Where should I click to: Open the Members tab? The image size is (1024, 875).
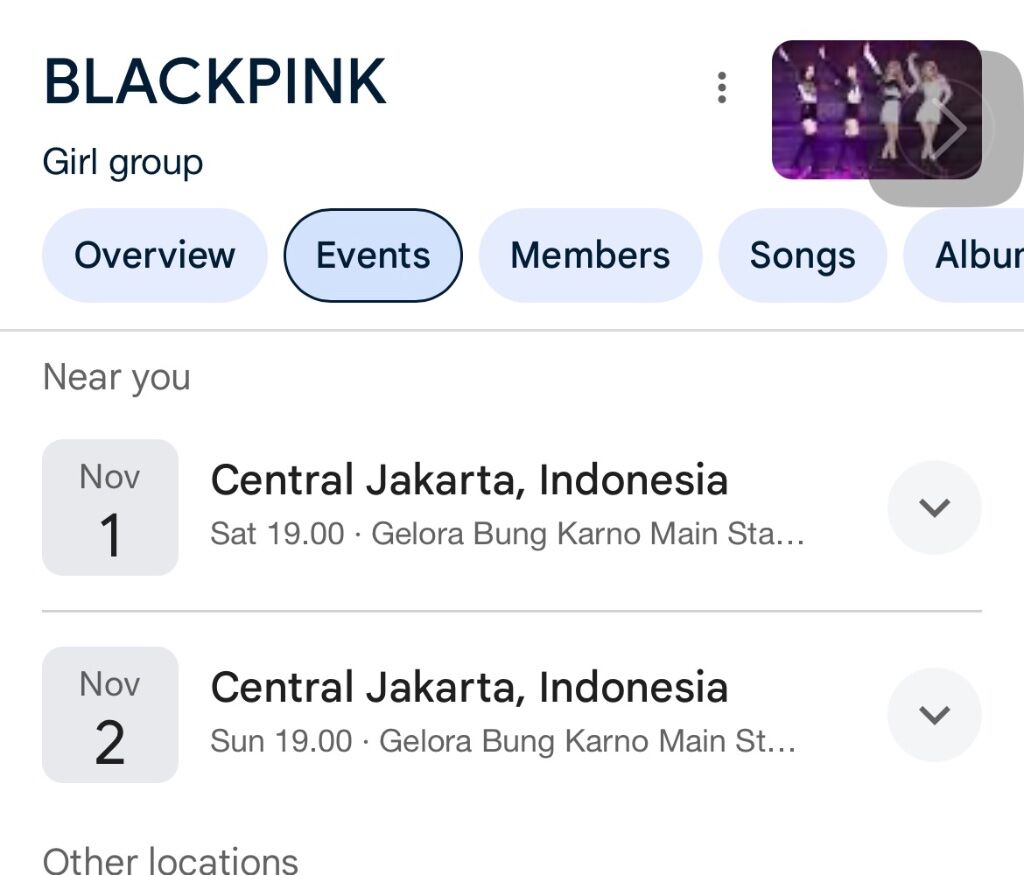click(590, 255)
